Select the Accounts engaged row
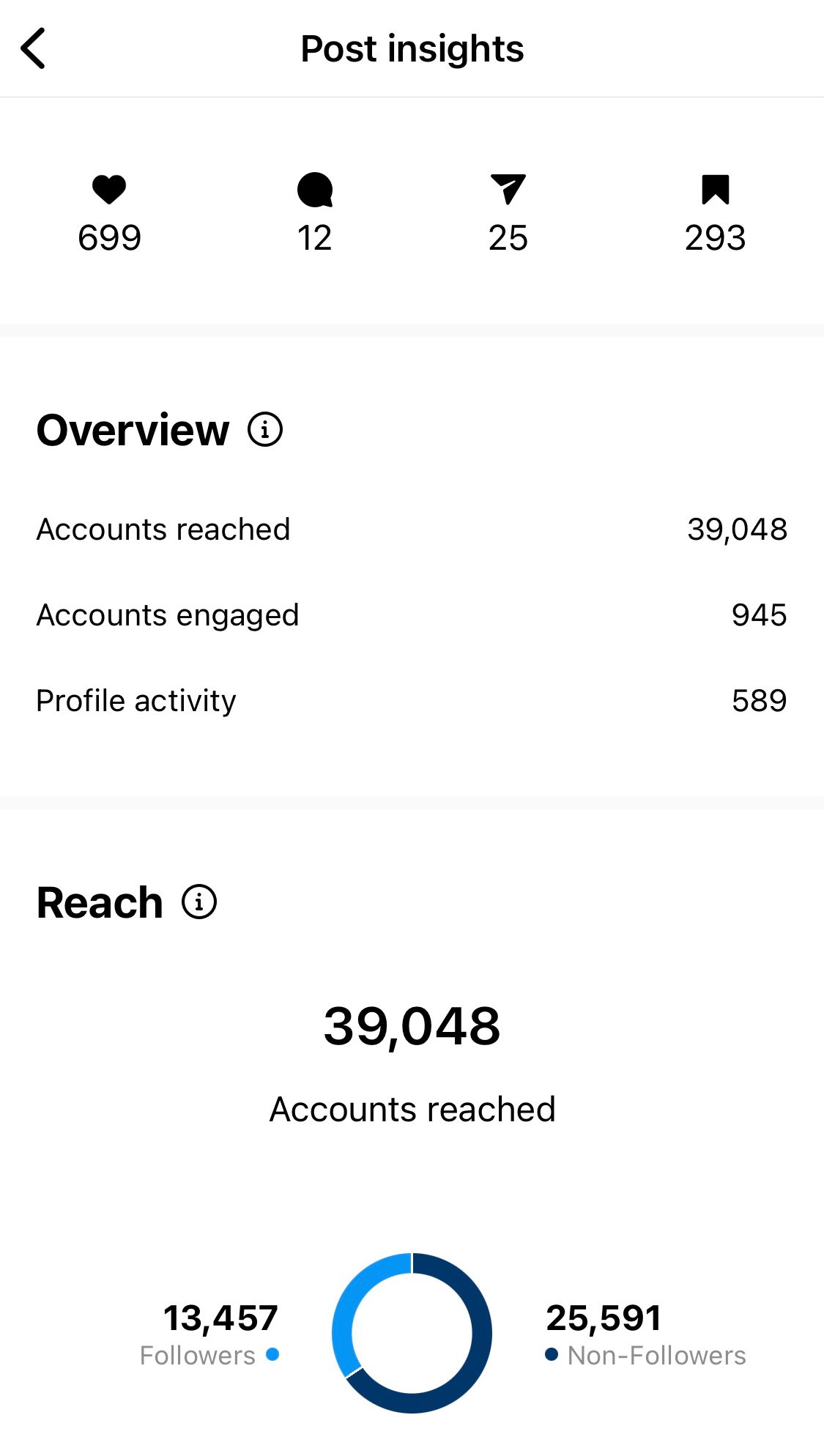Image resolution: width=824 pixels, height=1456 pixels. [x=412, y=615]
